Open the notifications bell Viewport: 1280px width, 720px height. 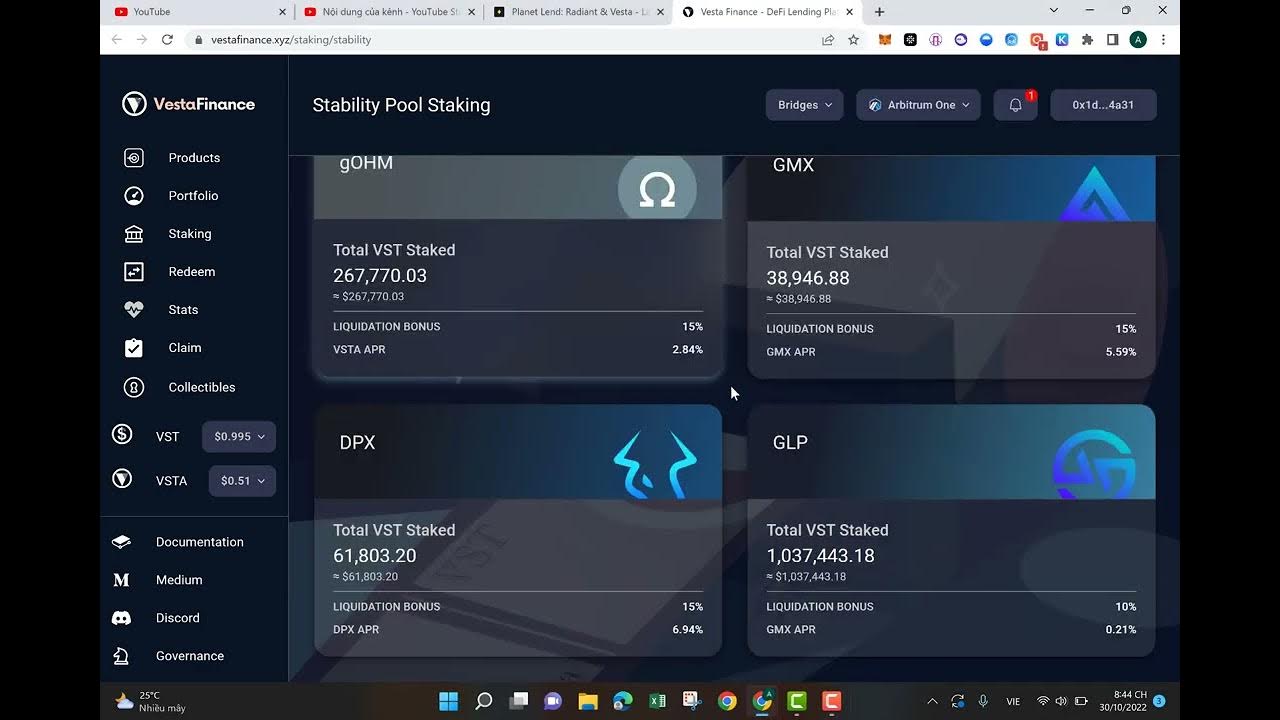click(x=1015, y=105)
